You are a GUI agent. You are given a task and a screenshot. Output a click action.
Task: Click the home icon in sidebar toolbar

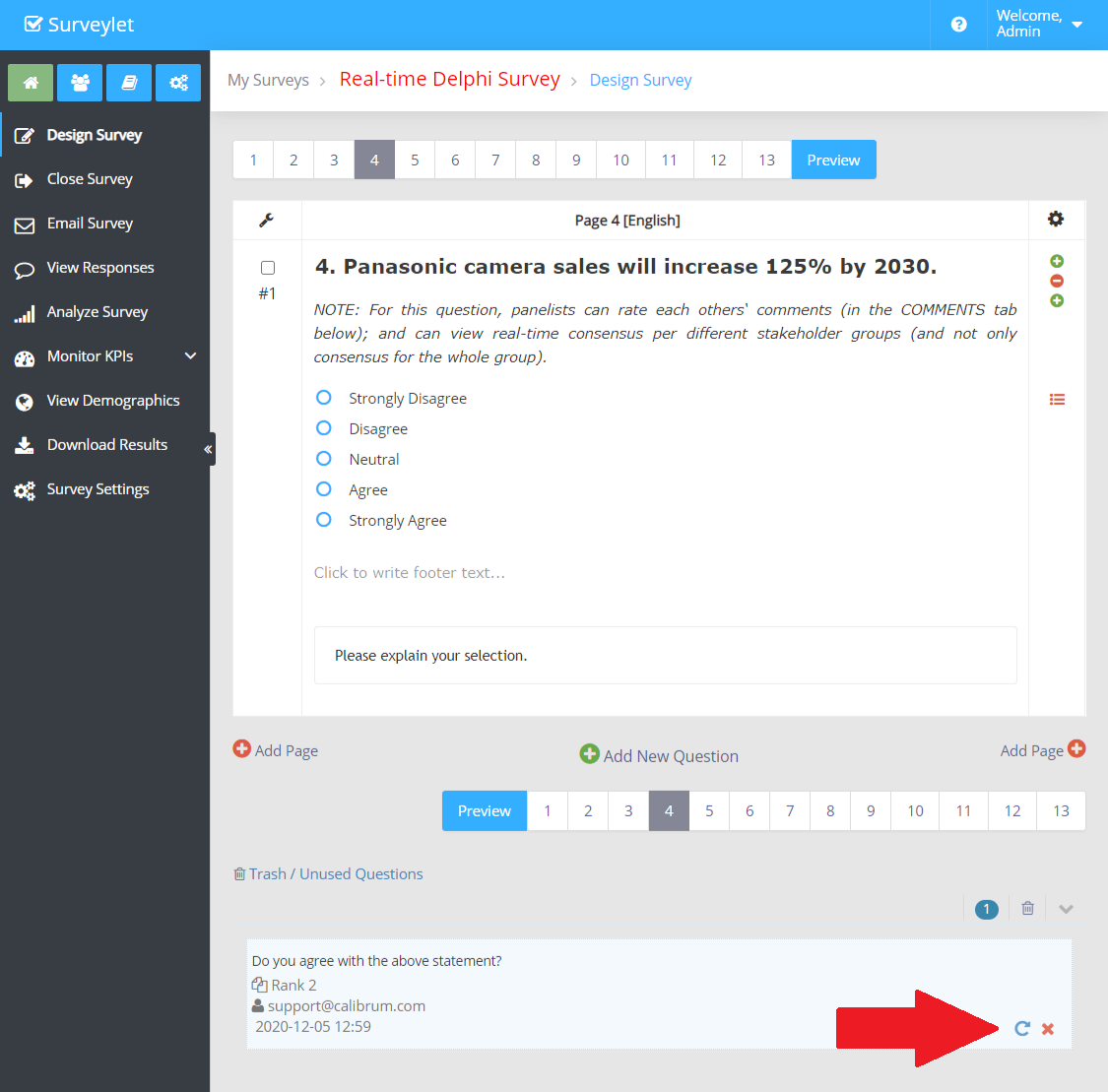coord(31,83)
